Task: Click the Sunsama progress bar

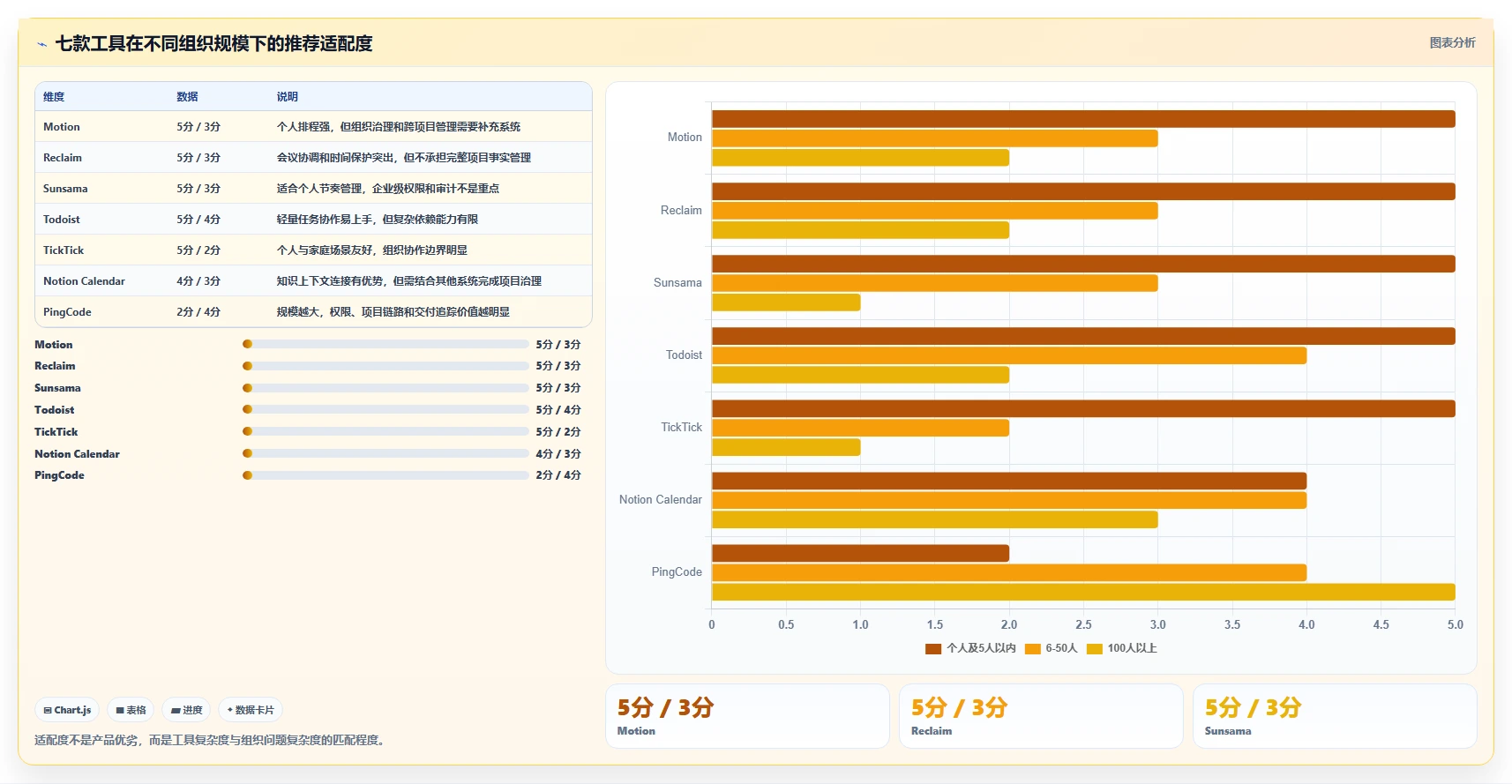Action: click(385, 388)
